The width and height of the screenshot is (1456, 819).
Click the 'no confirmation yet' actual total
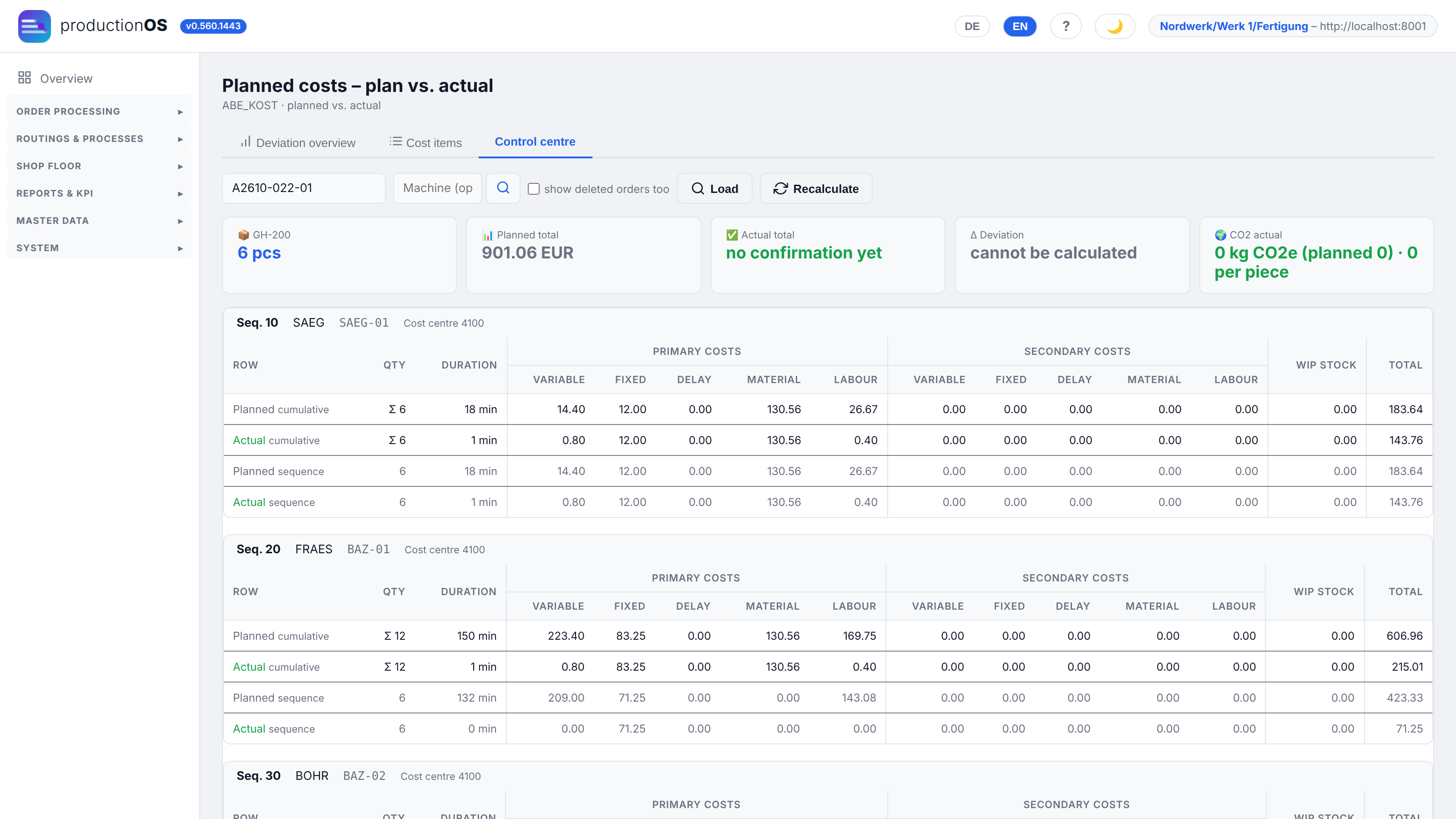pyautogui.click(x=804, y=253)
